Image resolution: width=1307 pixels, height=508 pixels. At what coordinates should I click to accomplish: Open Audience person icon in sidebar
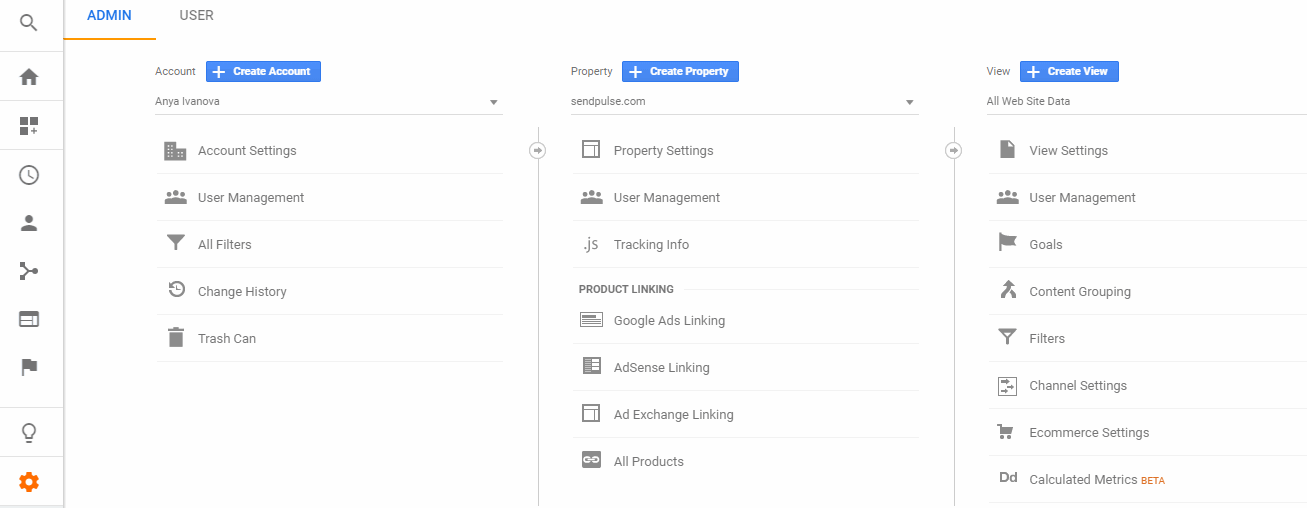[29, 223]
